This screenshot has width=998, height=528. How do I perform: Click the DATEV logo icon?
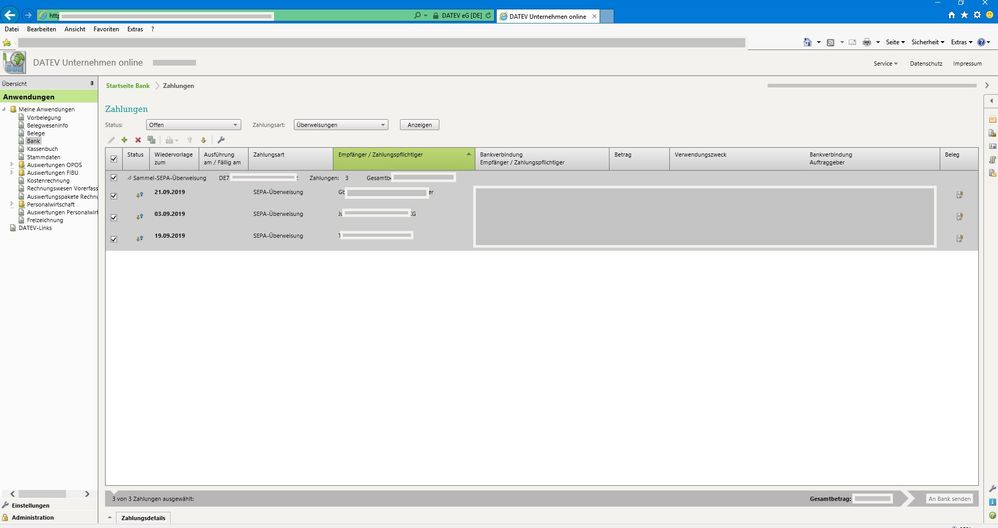tap(14, 62)
